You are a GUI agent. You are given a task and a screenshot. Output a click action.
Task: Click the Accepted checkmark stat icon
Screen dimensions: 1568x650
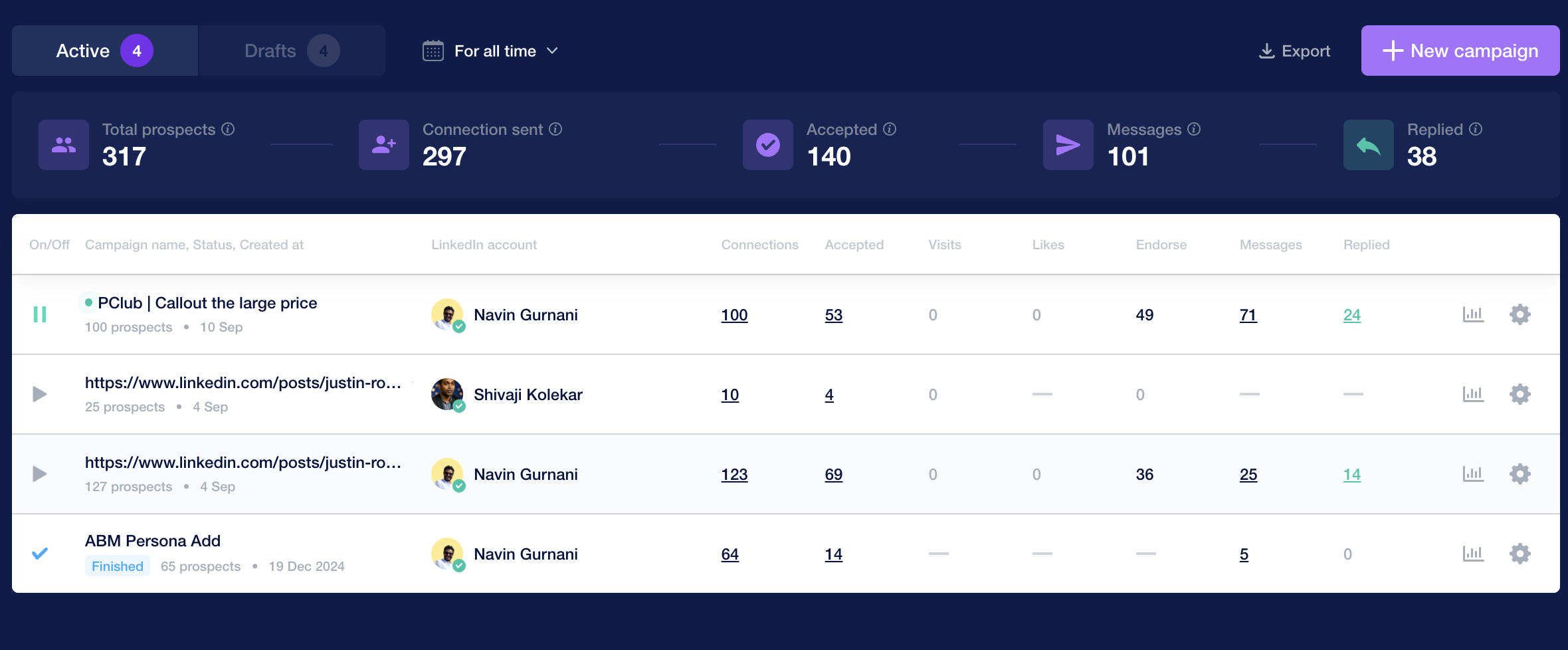767,144
